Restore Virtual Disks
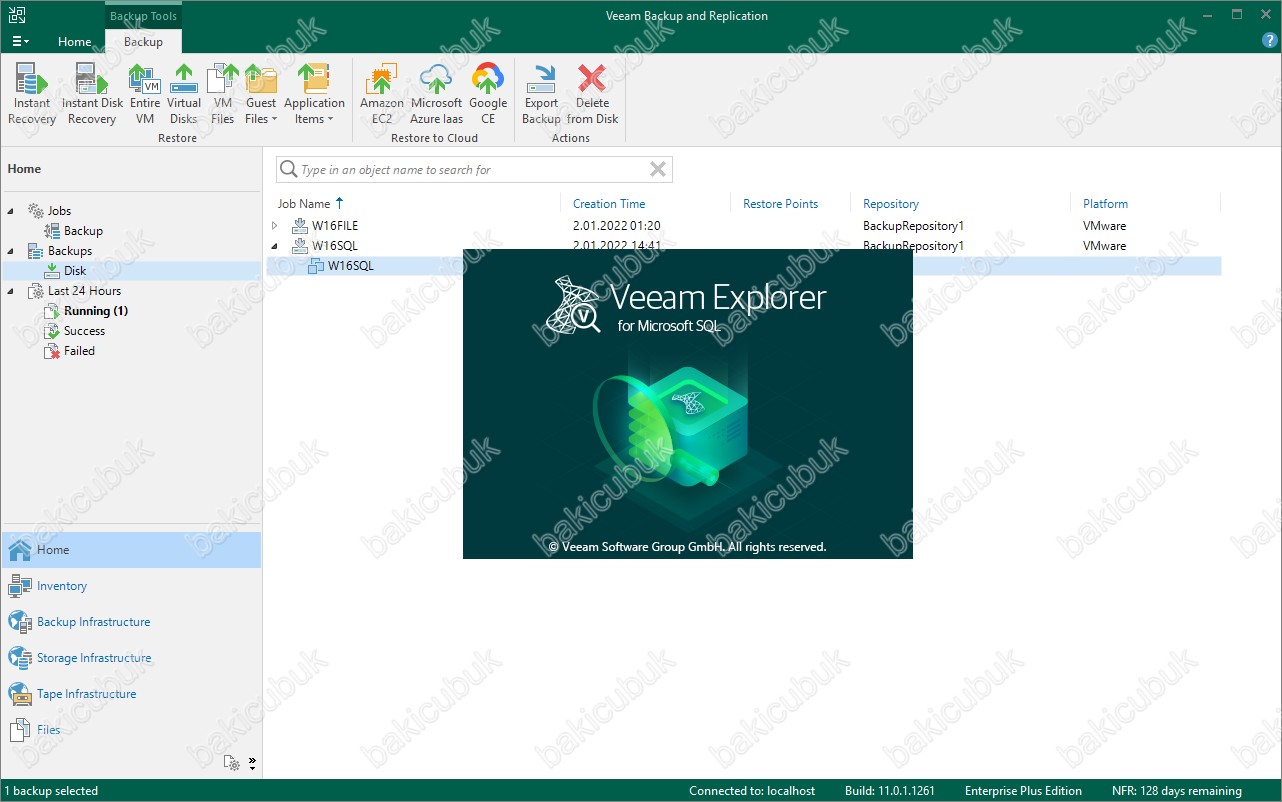This screenshot has width=1282, height=802. coord(184,94)
